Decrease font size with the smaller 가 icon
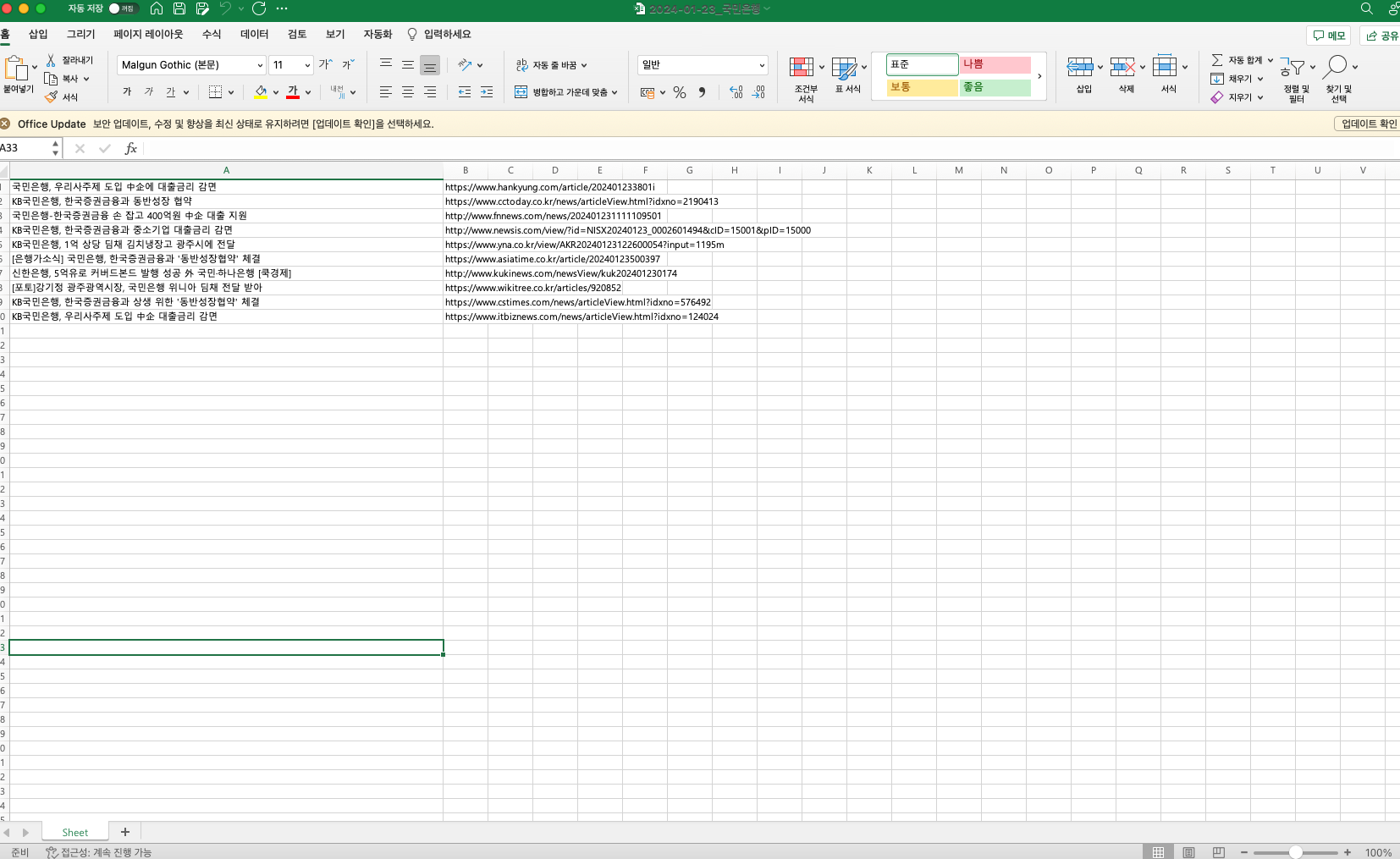This screenshot has height=859, width=1400. click(348, 64)
